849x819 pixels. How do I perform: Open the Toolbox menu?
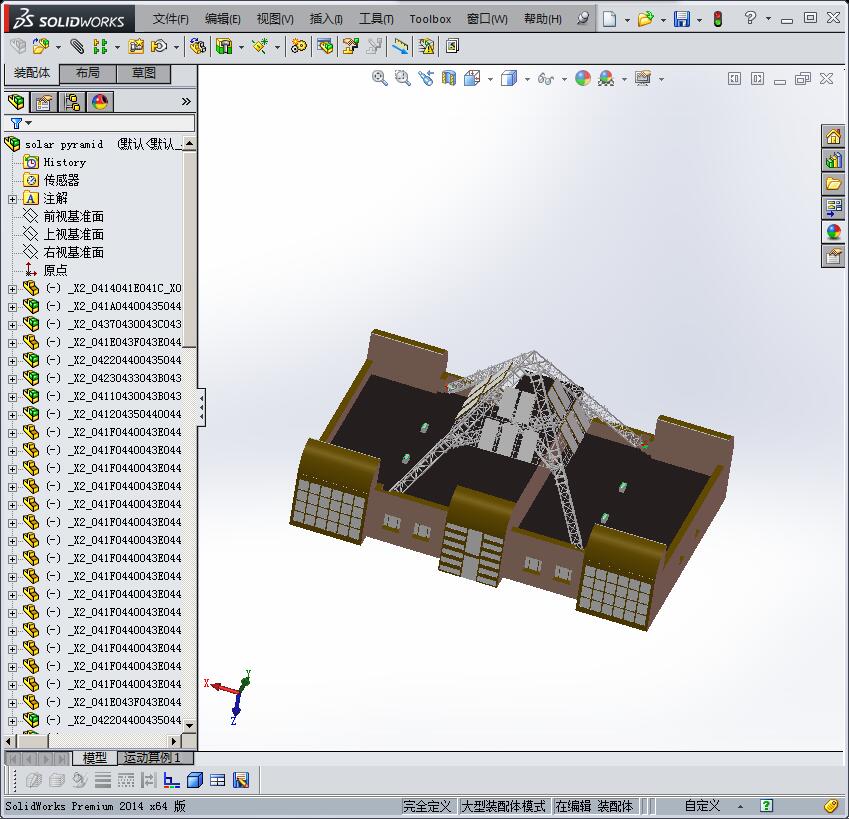coord(430,19)
